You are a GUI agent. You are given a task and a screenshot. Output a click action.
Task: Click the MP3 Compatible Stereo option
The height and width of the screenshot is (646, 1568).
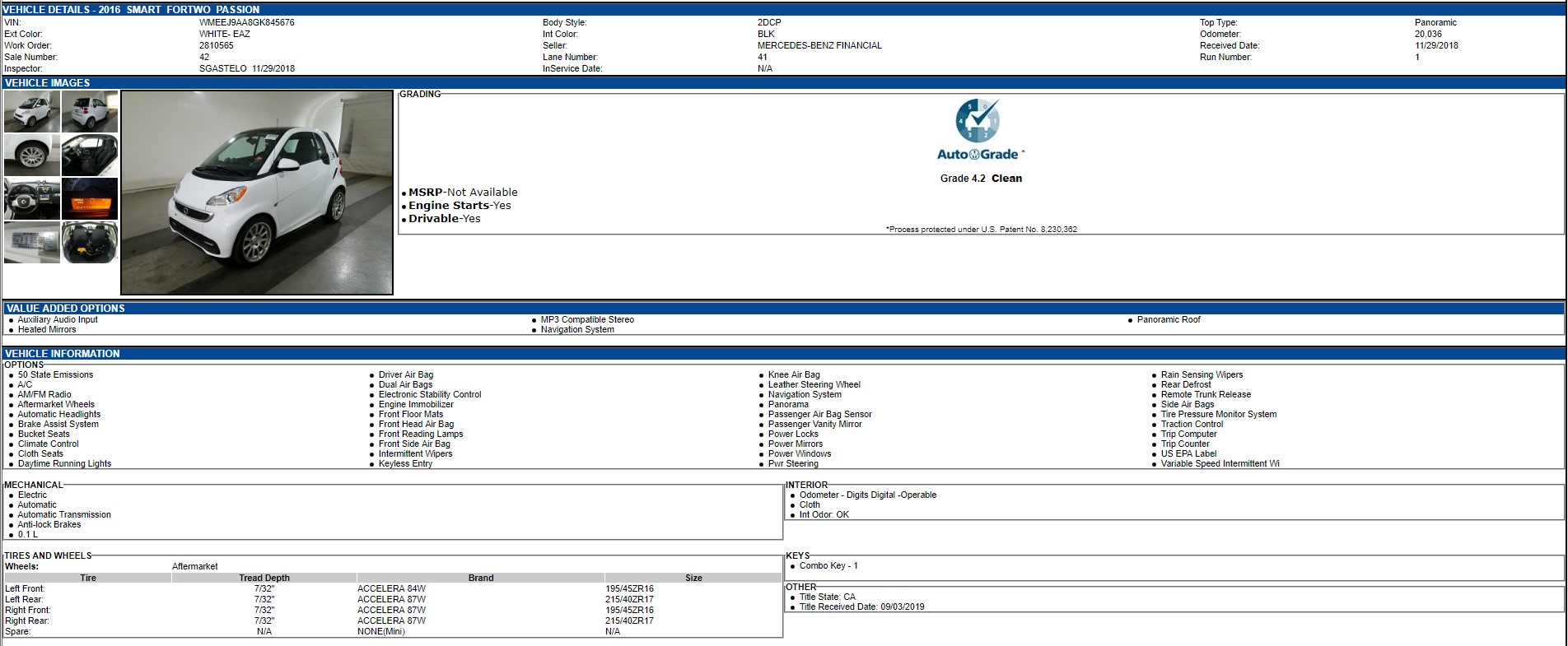[587, 319]
